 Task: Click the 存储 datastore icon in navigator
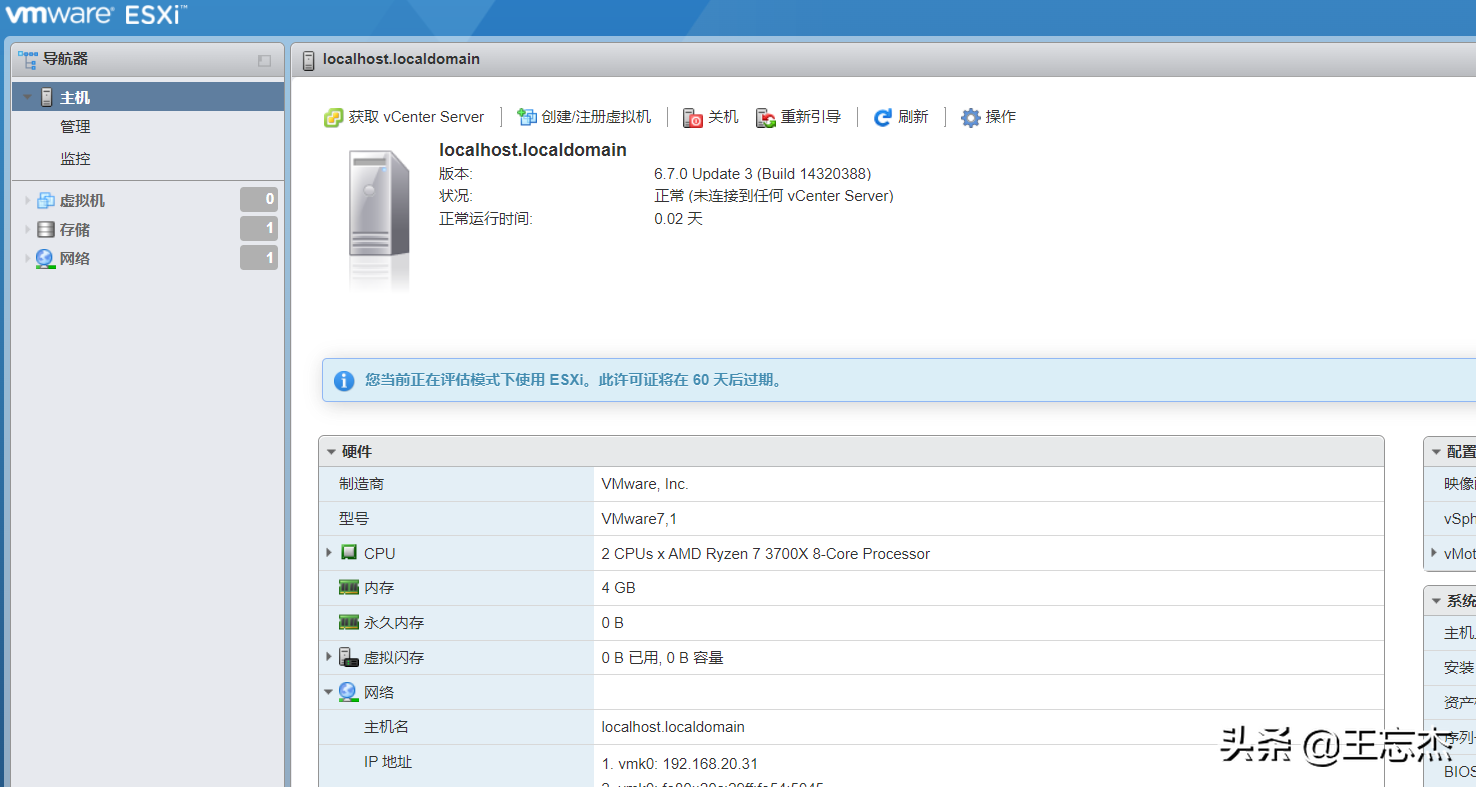point(45,229)
